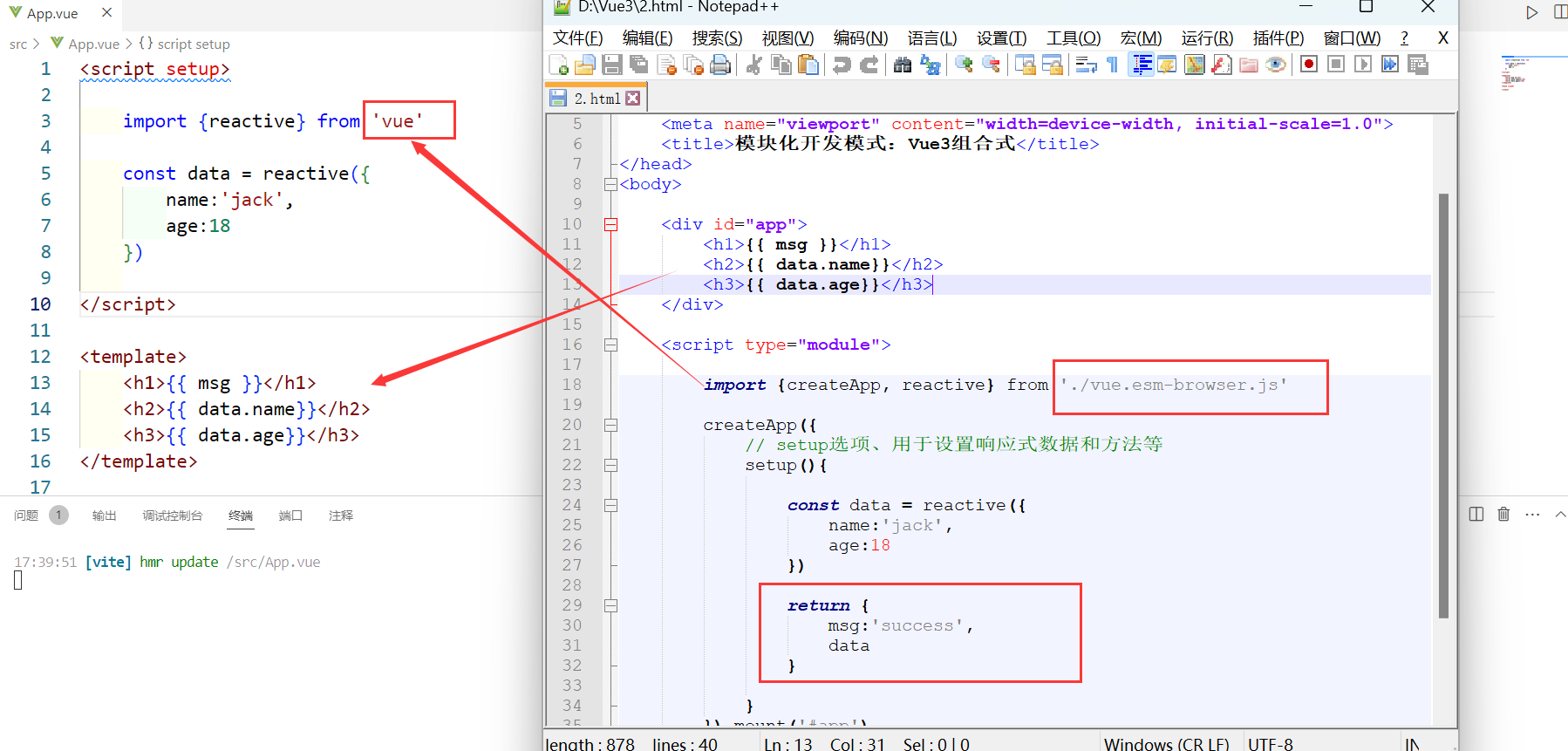Toggle synchronized vertical scrolling in Notepad++

pos(1025,65)
